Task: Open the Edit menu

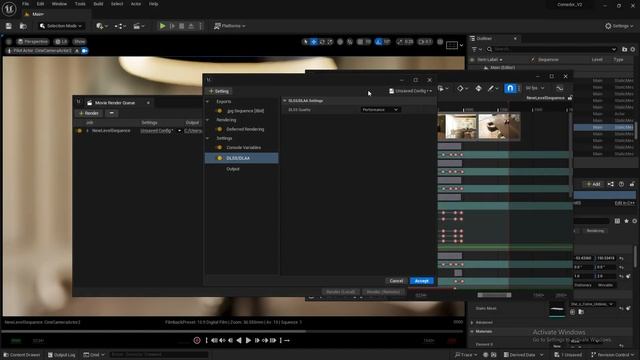Action: [40, 4]
